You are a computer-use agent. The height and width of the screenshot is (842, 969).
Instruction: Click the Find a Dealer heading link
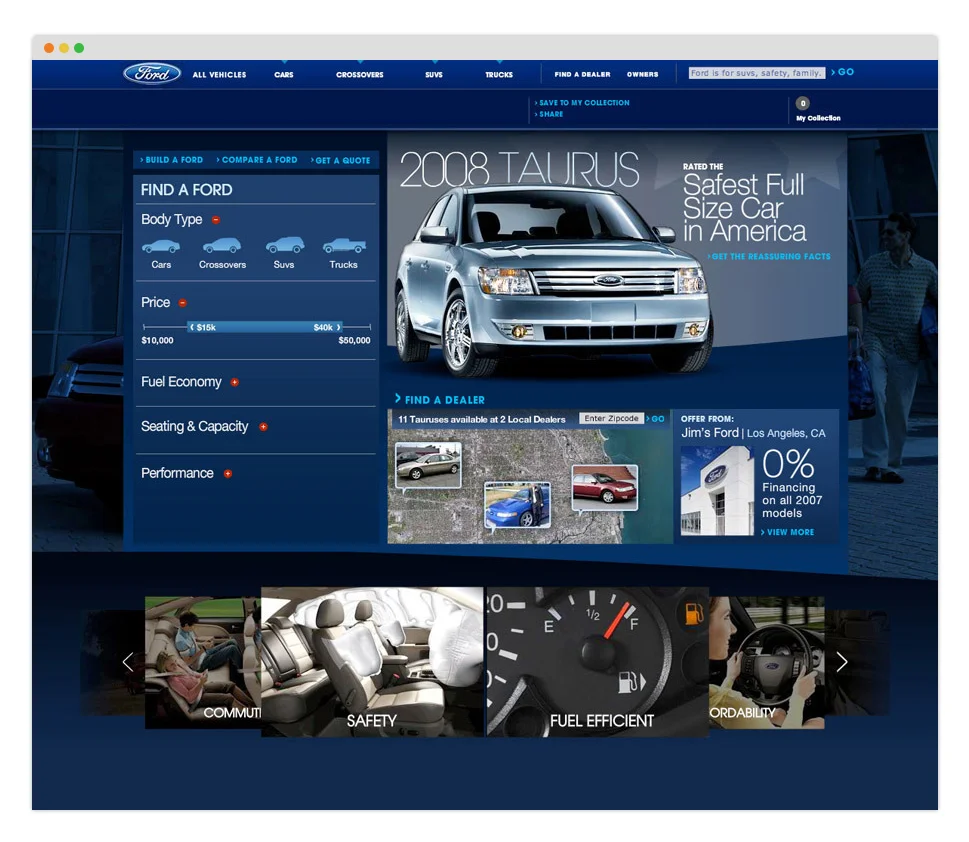pyautogui.click(x=440, y=399)
